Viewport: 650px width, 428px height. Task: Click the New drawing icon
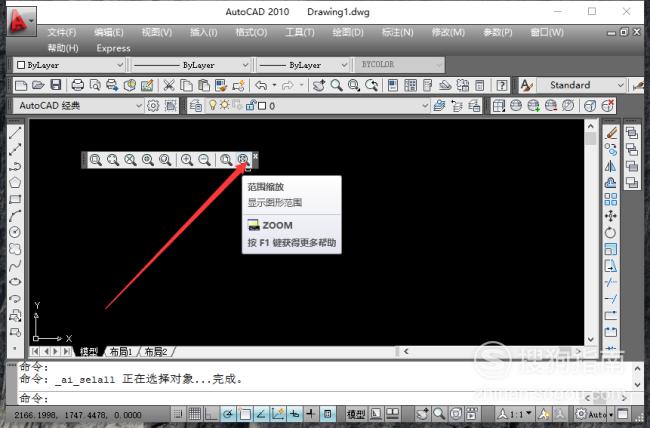(x=21, y=85)
